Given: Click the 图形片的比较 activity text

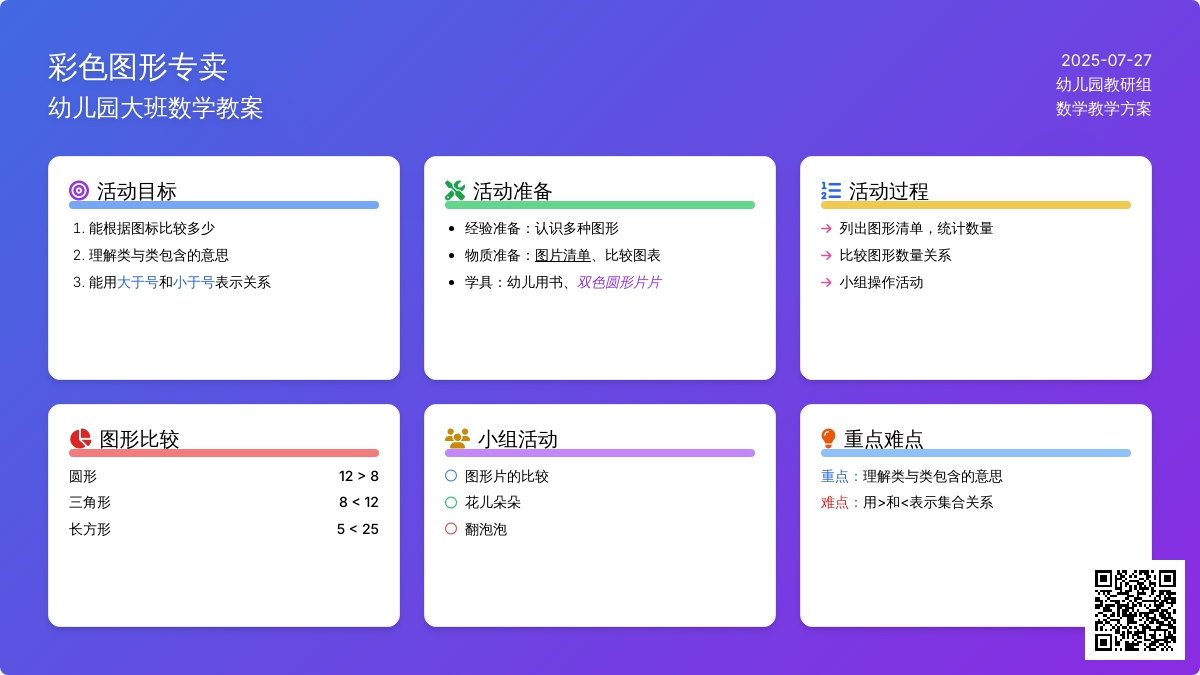Looking at the screenshot, I should 507,476.
